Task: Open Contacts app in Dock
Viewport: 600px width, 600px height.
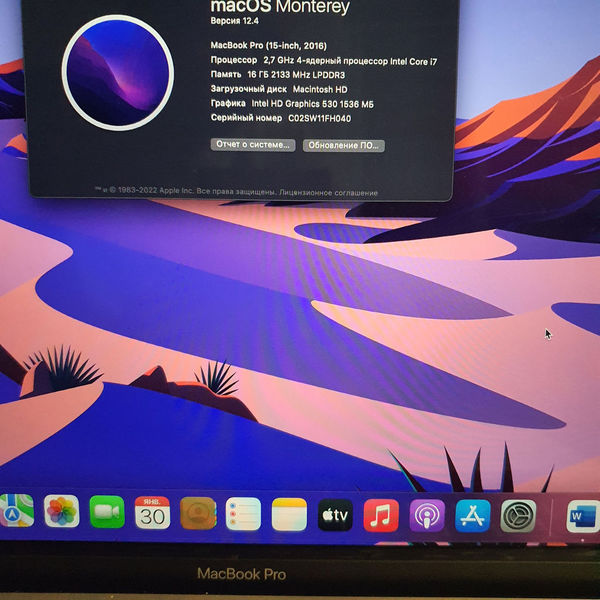Action: (x=198, y=513)
